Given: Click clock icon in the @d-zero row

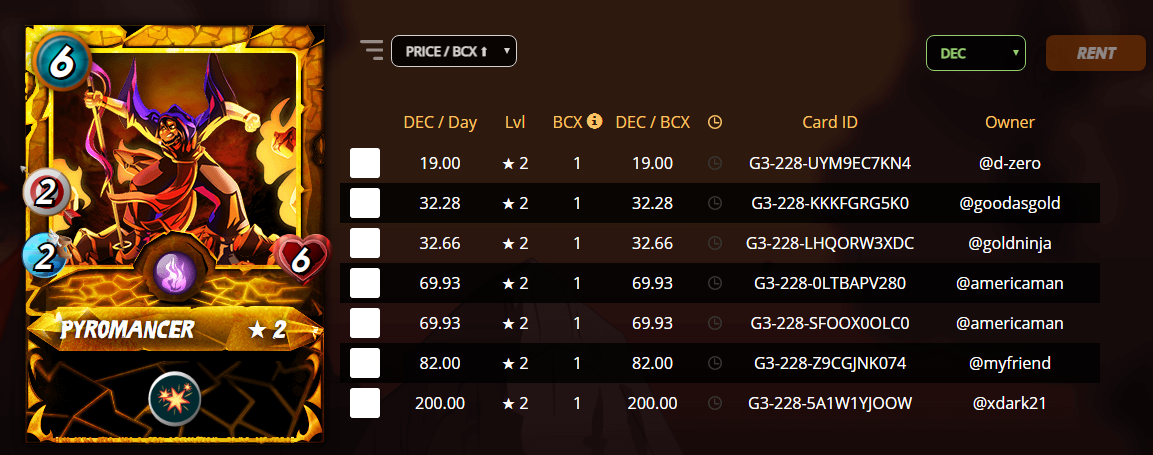Looking at the screenshot, I should tap(715, 163).
